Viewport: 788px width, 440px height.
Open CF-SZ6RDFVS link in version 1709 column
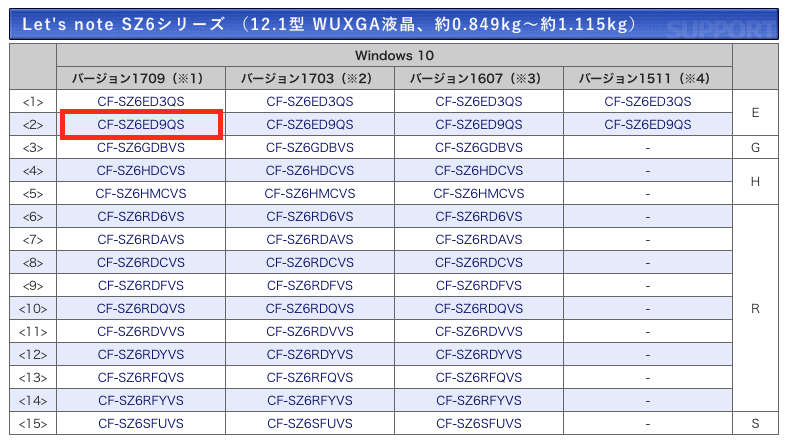click(x=141, y=286)
